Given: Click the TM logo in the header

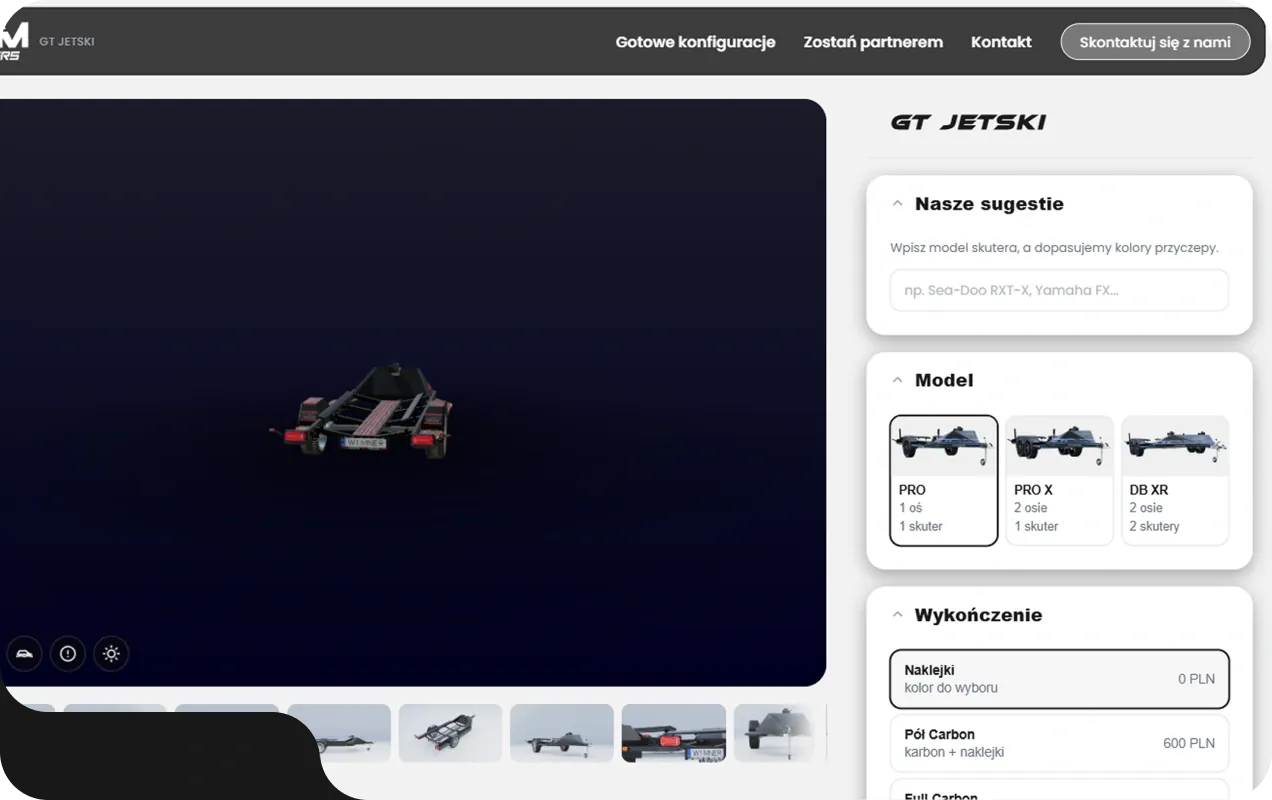Looking at the screenshot, I should coord(14,41).
